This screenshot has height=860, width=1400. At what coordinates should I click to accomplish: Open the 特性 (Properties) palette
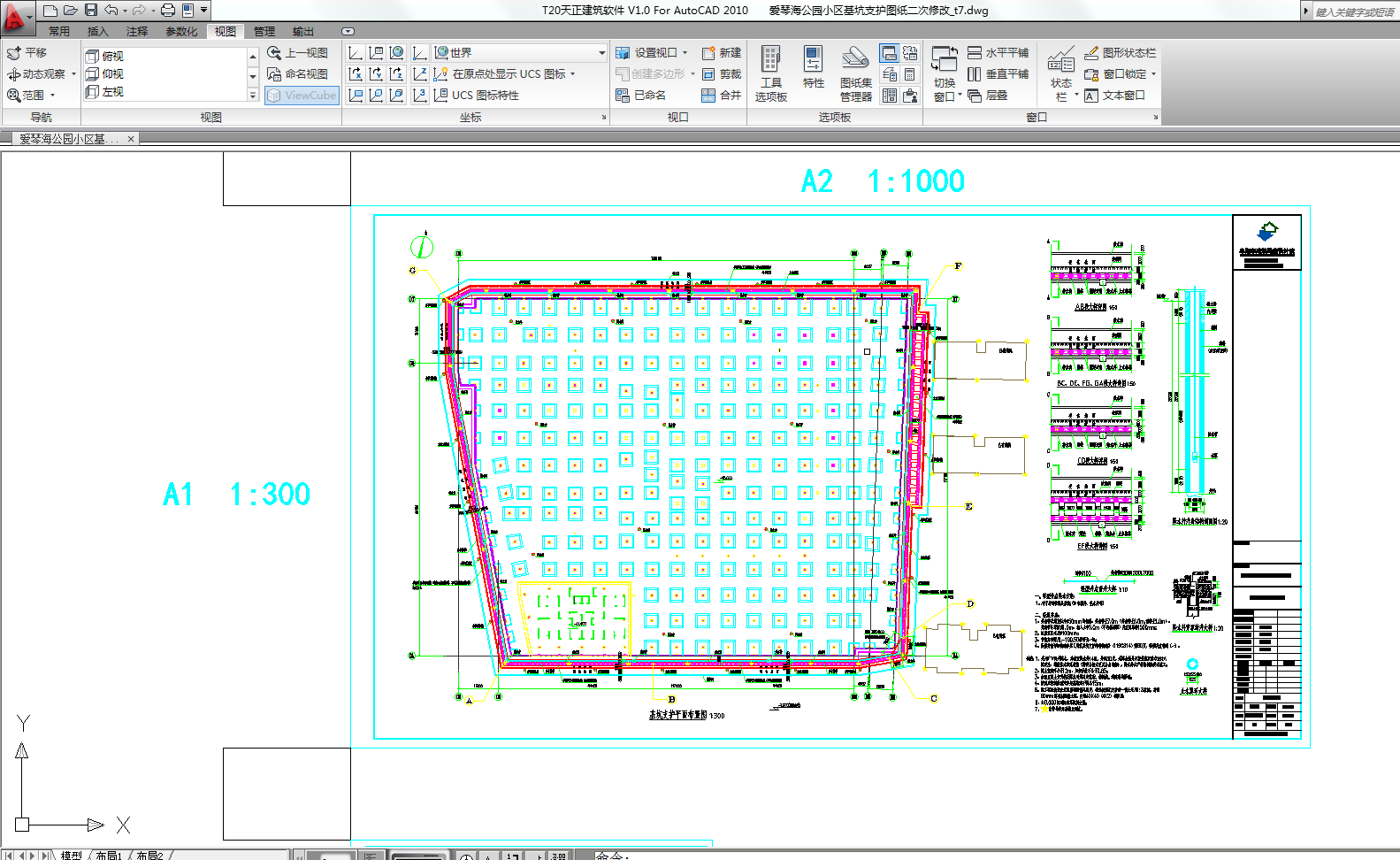pyautogui.click(x=813, y=68)
